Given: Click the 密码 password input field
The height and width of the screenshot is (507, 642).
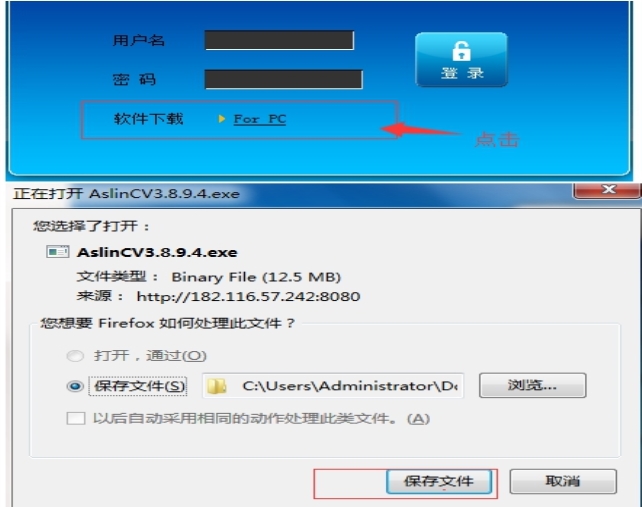Looking at the screenshot, I should pos(283,79).
